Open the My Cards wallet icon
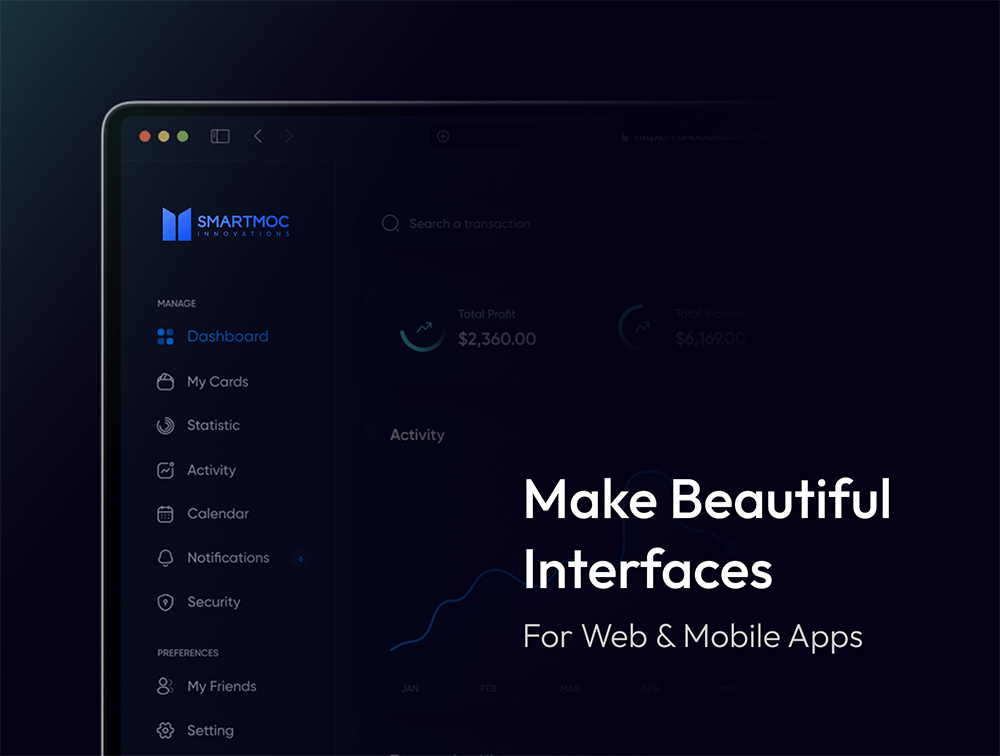 166,382
